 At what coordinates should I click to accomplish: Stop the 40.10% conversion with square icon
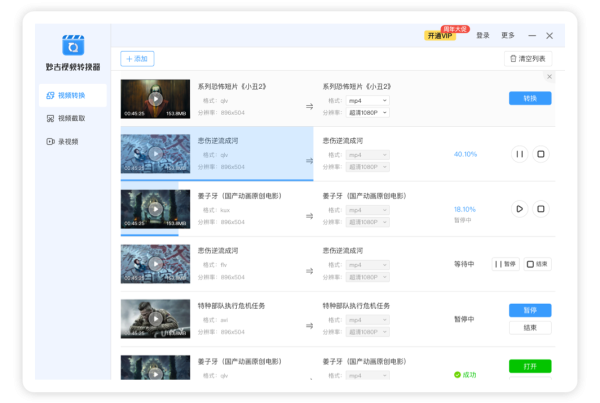541,154
